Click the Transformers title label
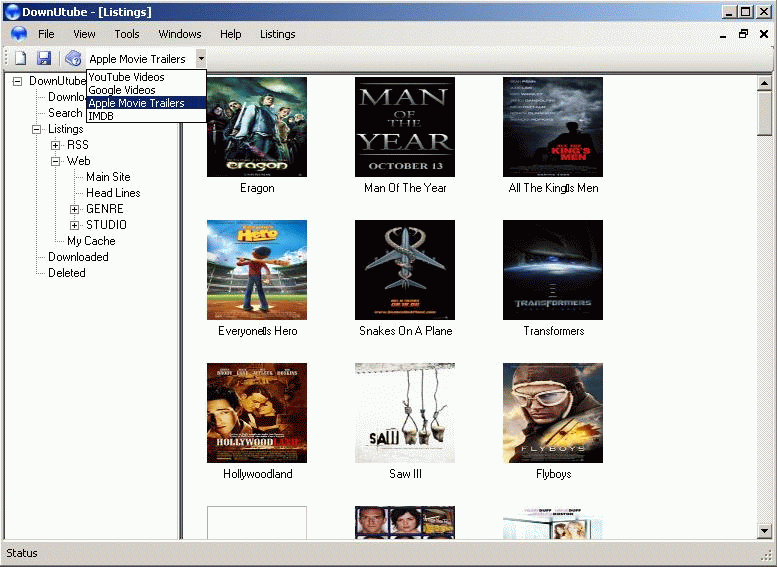 click(x=554, y=331)
